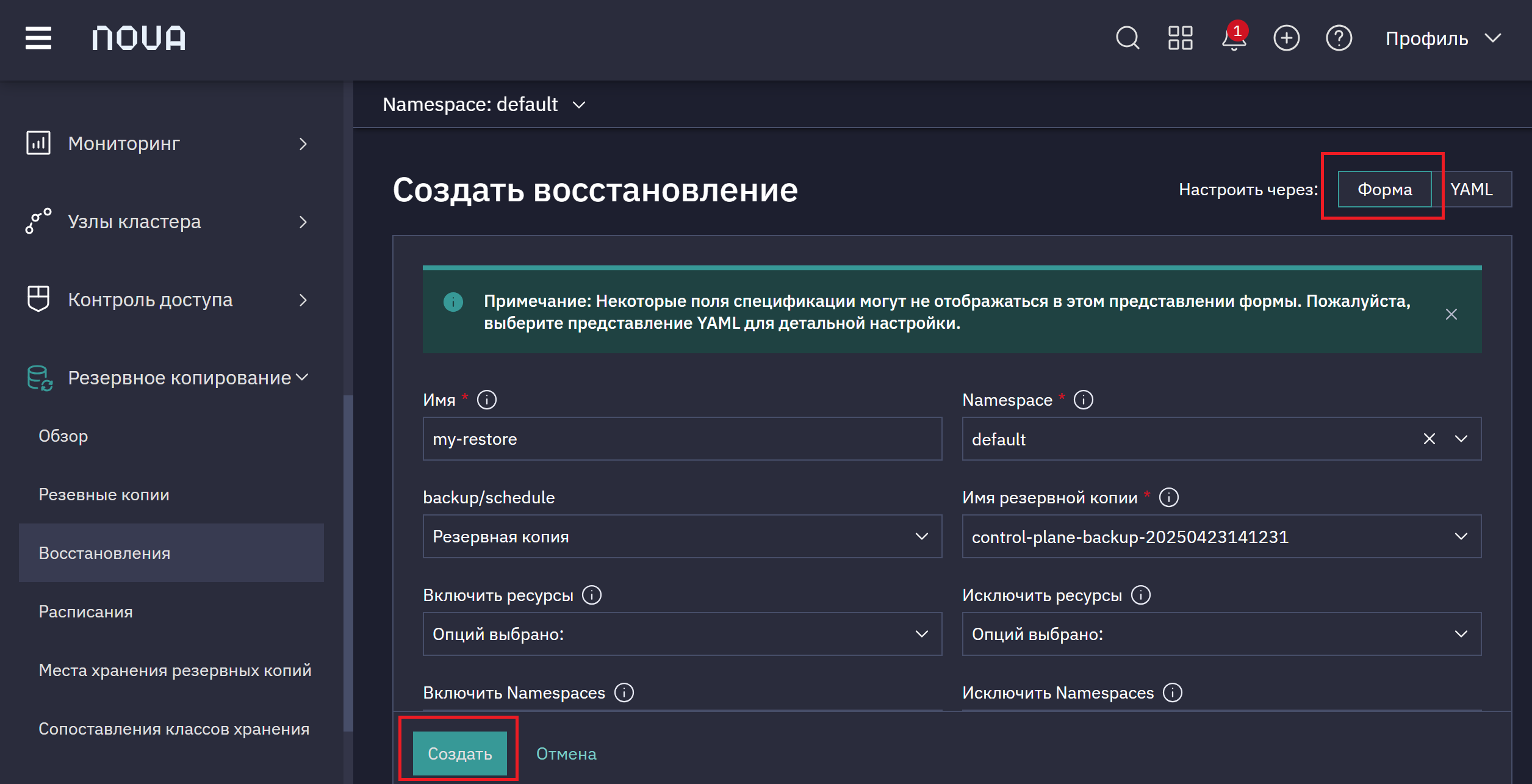Click info icon next to Включить Namespaces
1532x784 pixels.
point(624,692)
